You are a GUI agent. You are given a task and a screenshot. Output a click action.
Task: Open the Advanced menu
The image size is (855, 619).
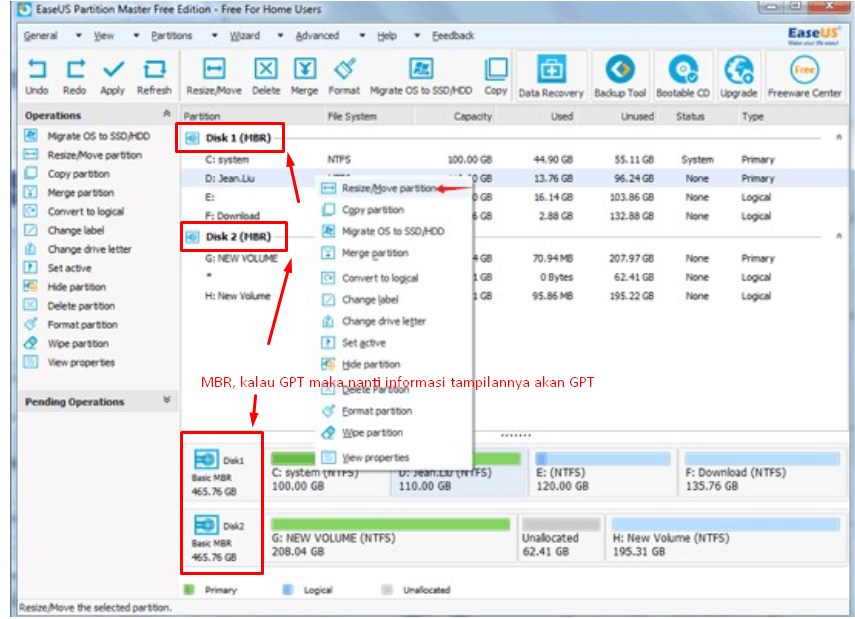pyautogui.click(x=317, y=35)
